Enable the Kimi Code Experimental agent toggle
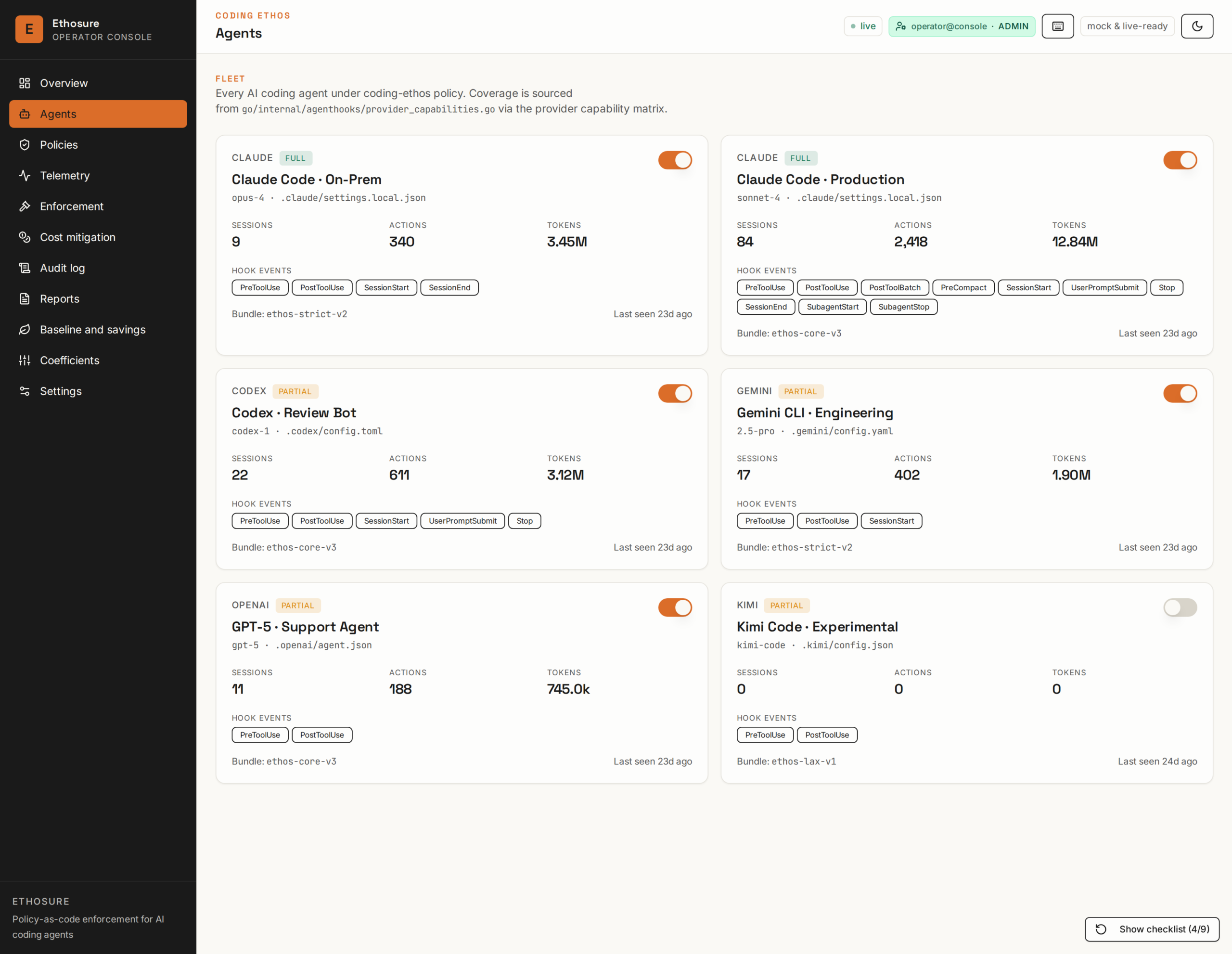Viewport: 1232px width, 954px height. (1180, 607)
